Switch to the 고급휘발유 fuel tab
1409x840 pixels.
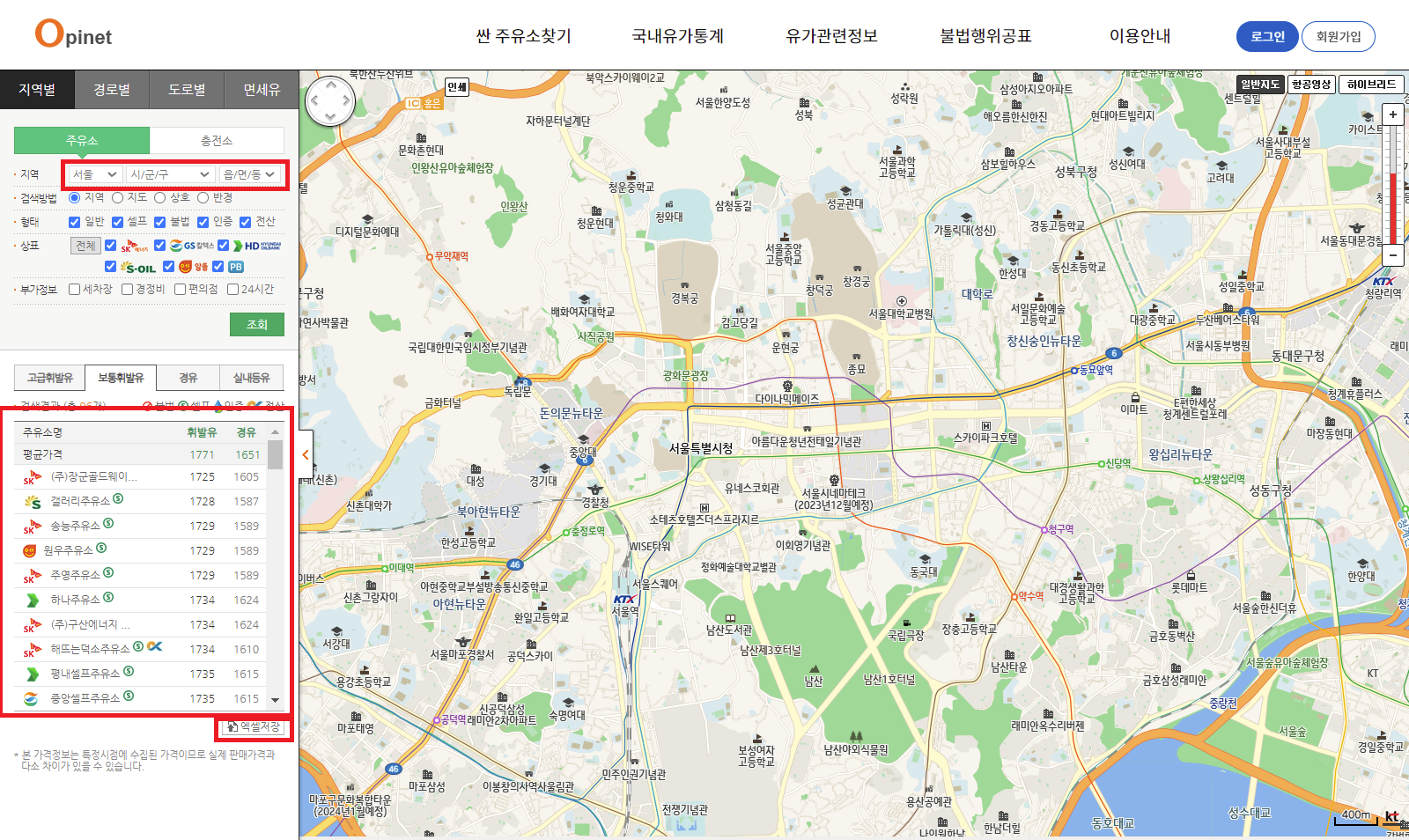[x=49, y=378]
